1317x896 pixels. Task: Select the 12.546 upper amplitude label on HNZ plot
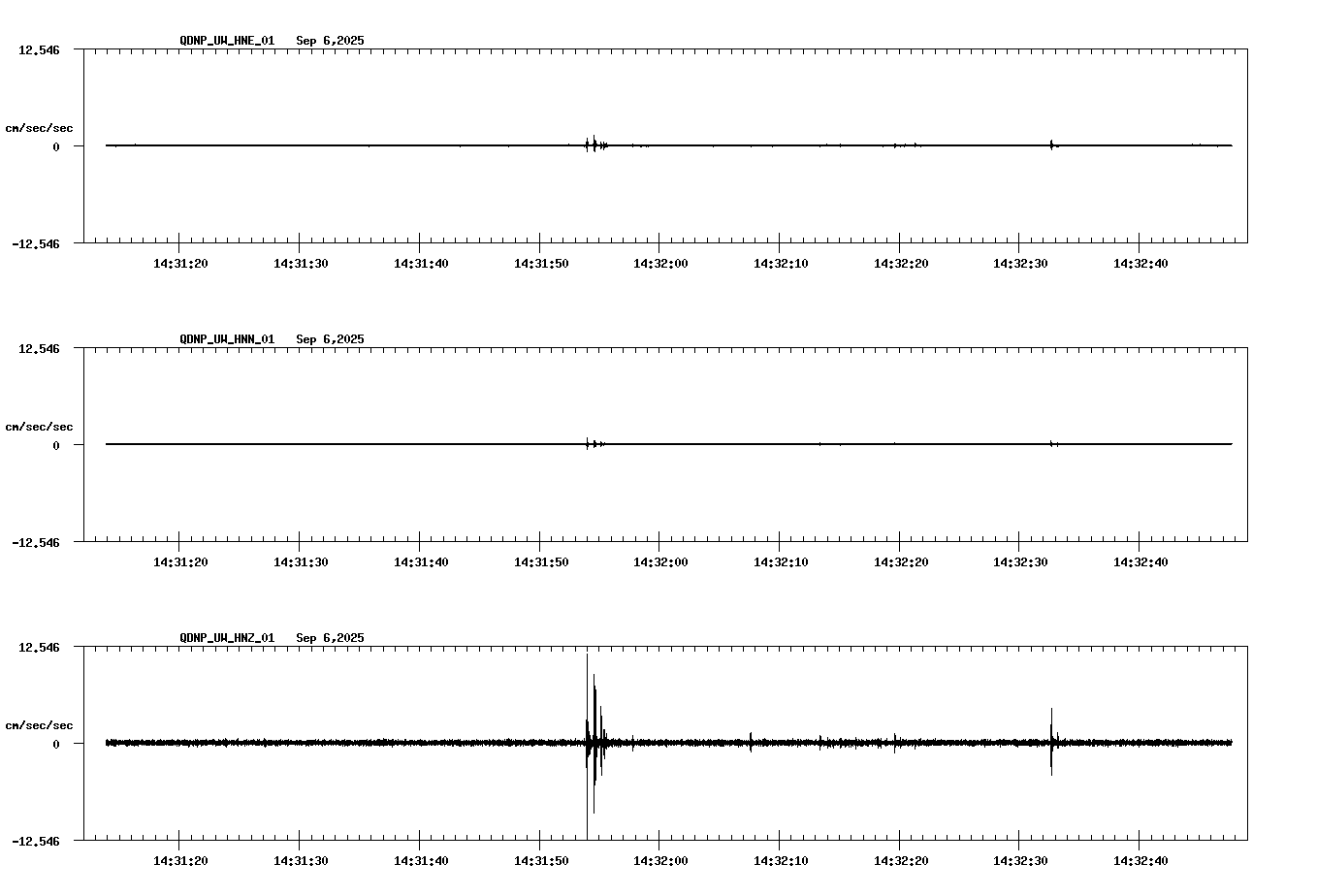39,647
